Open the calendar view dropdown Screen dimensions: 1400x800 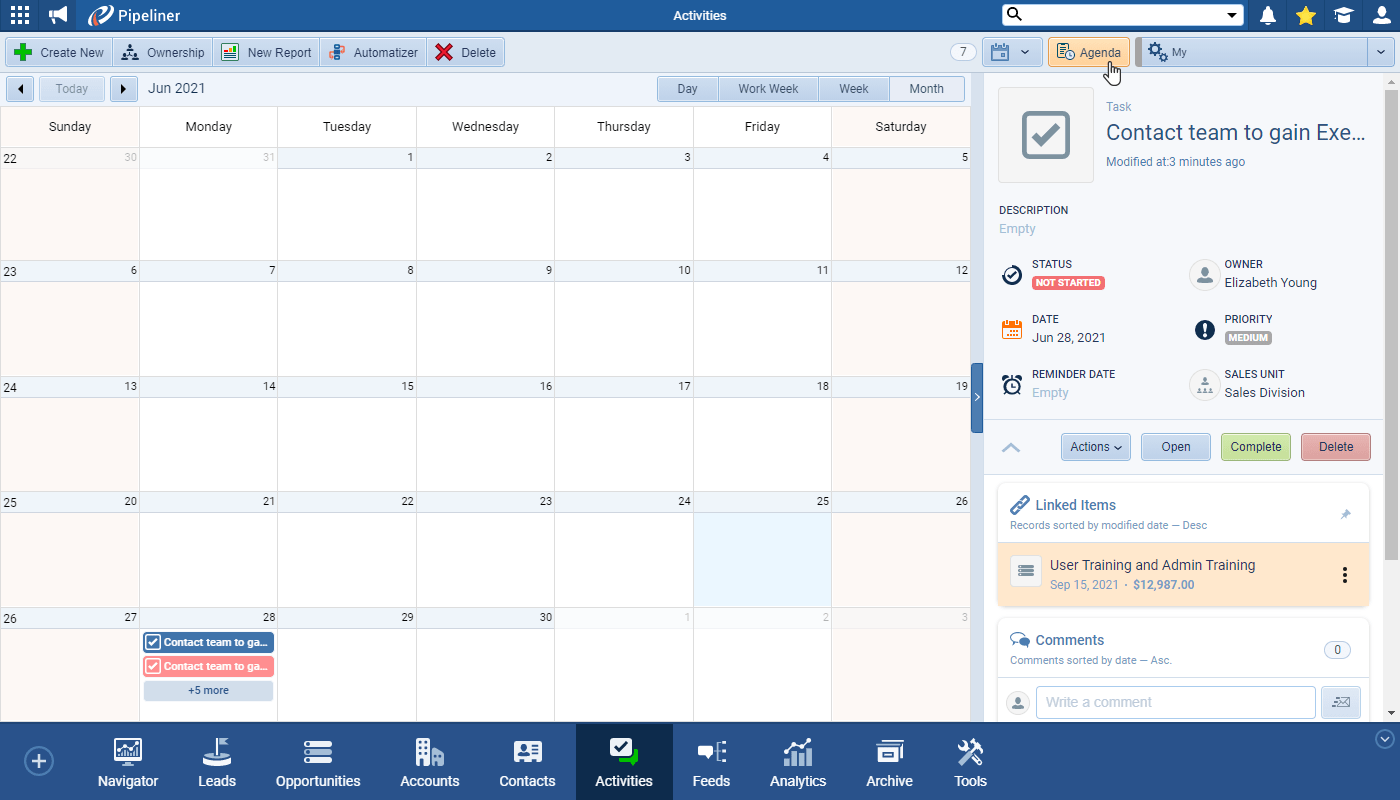pos(1011,51)
